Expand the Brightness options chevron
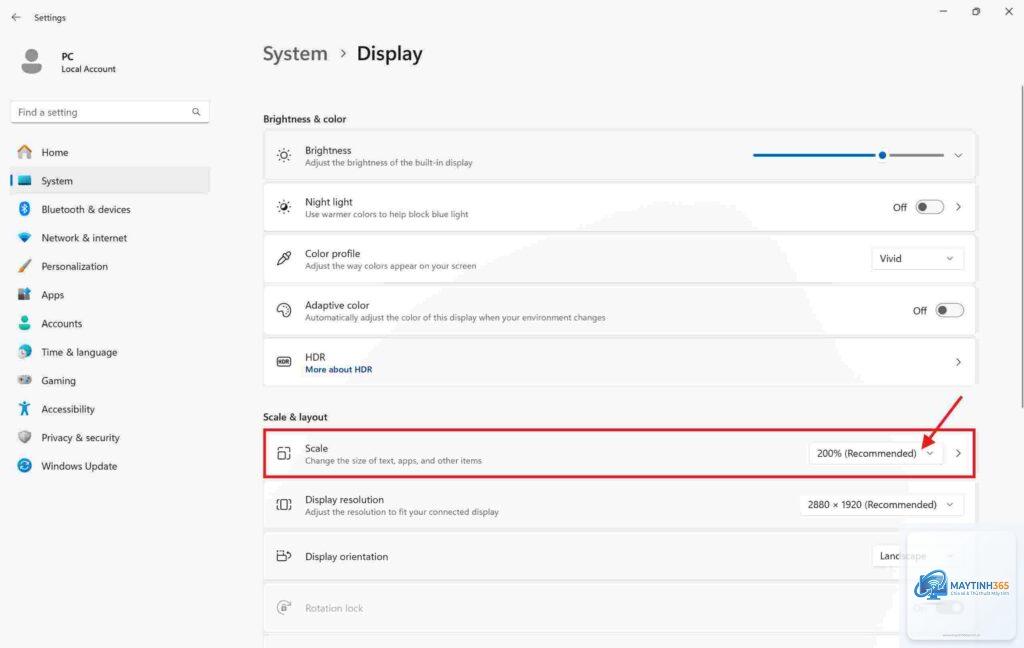The image size is (1024, 648). pos(958,155)
